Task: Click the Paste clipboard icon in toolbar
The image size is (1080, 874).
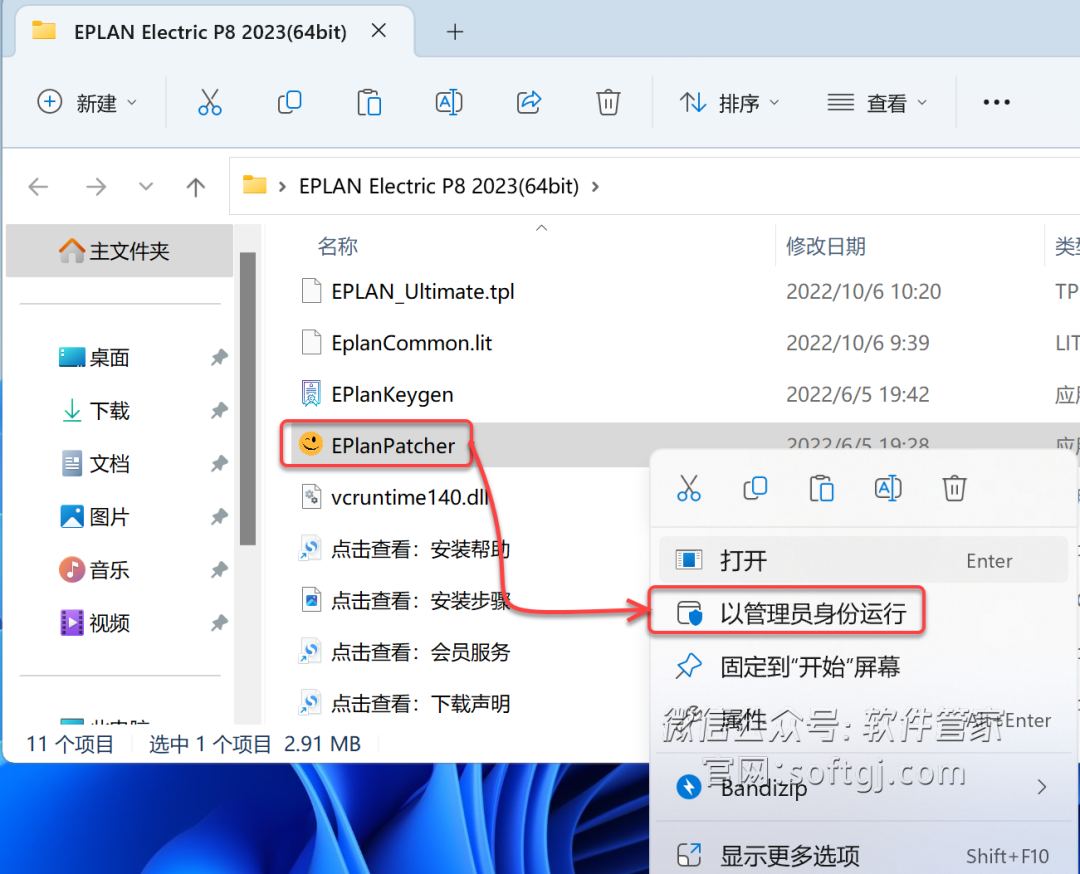Action: pyautogui.click(x=369, y=102)
